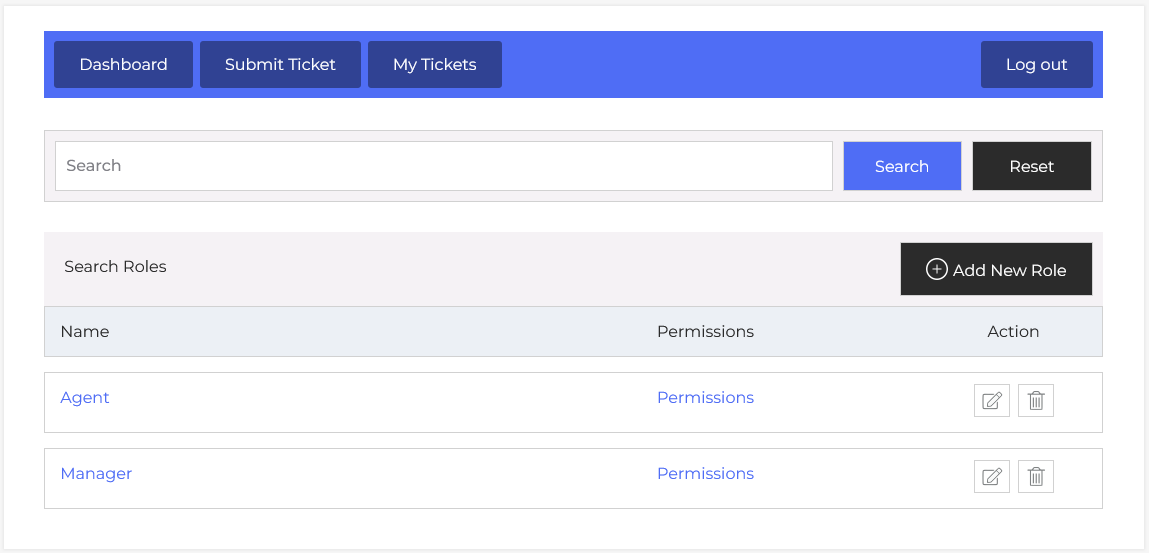
Task: Log out of the account
Action: click(1036, 65)
